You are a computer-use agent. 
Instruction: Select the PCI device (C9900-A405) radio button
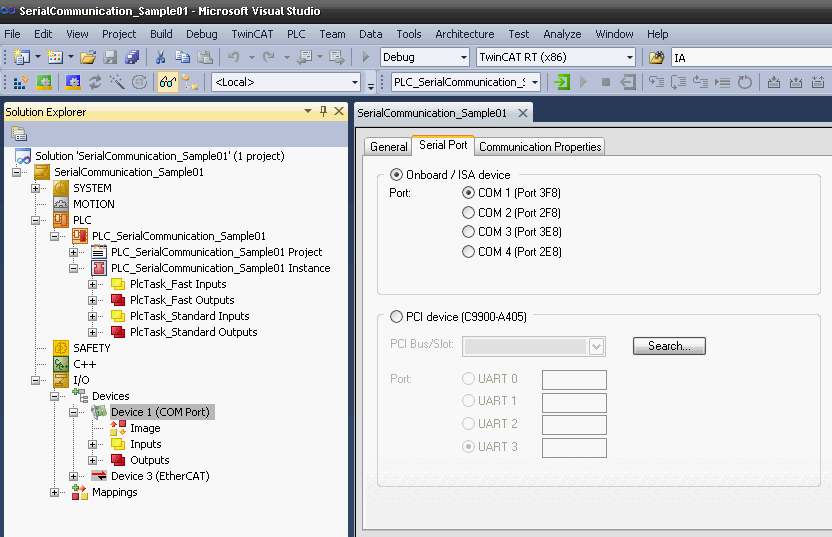[396, 316]
